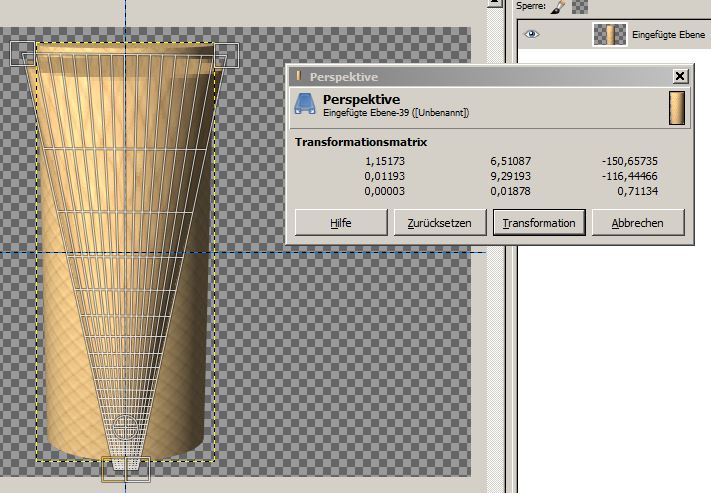Image resolution: width=711 pixels, height=493 pixels.
Task: Click the circular transform center pivot
Action: tap(125, 427)
